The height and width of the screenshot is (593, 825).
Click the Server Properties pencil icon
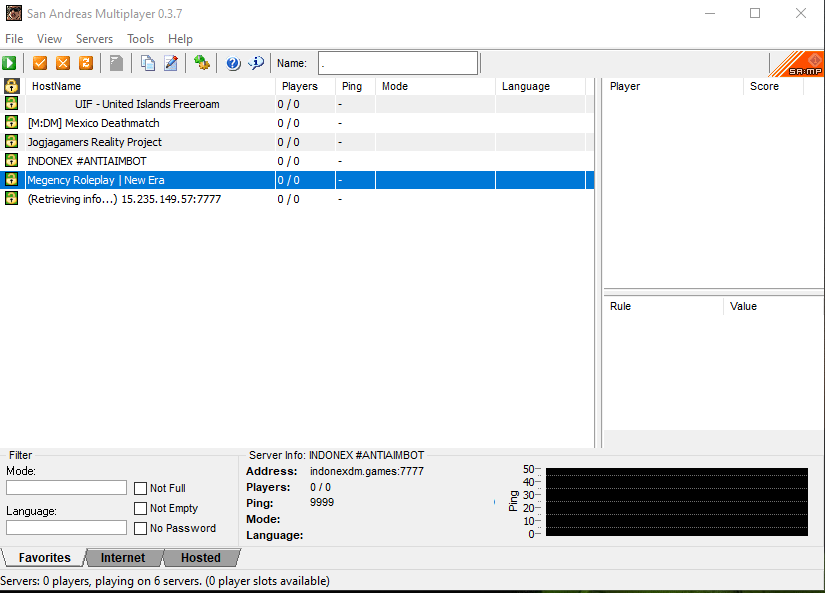tap(171, 63)
